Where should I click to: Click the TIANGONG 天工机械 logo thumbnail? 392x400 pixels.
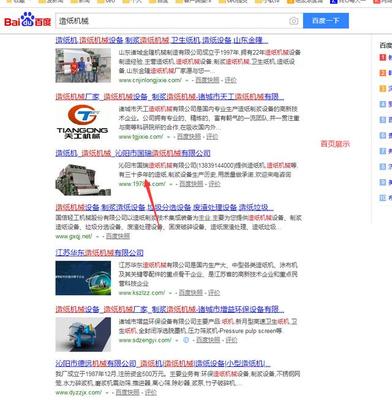click(83, 122)
